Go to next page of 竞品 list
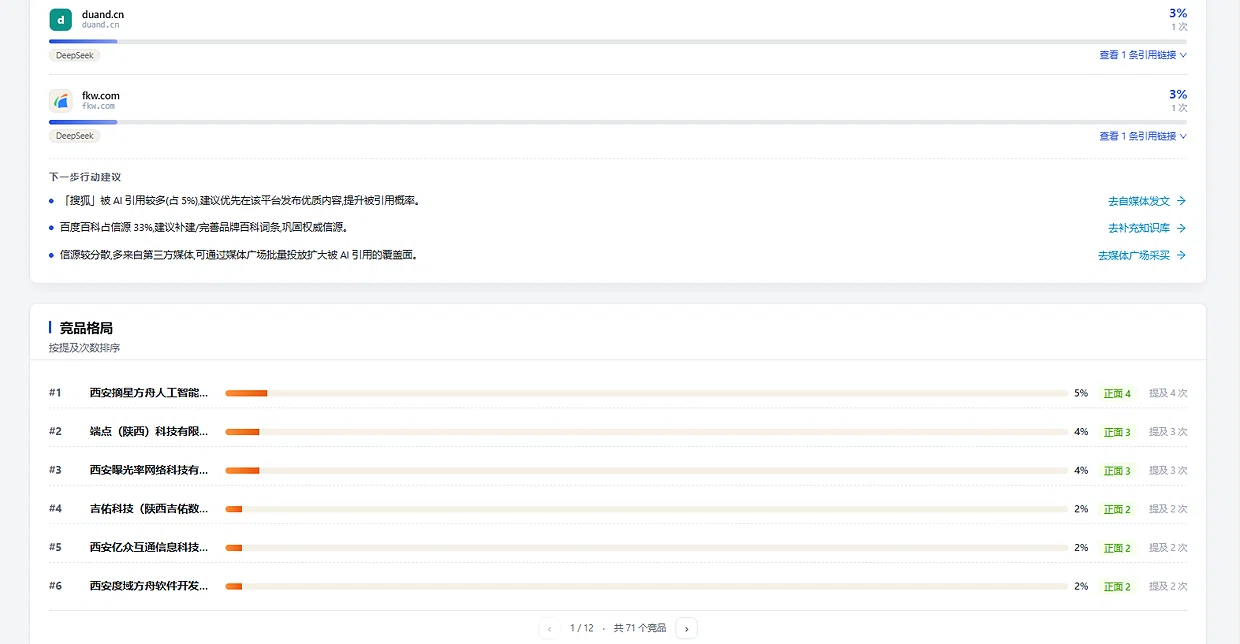 686,628
